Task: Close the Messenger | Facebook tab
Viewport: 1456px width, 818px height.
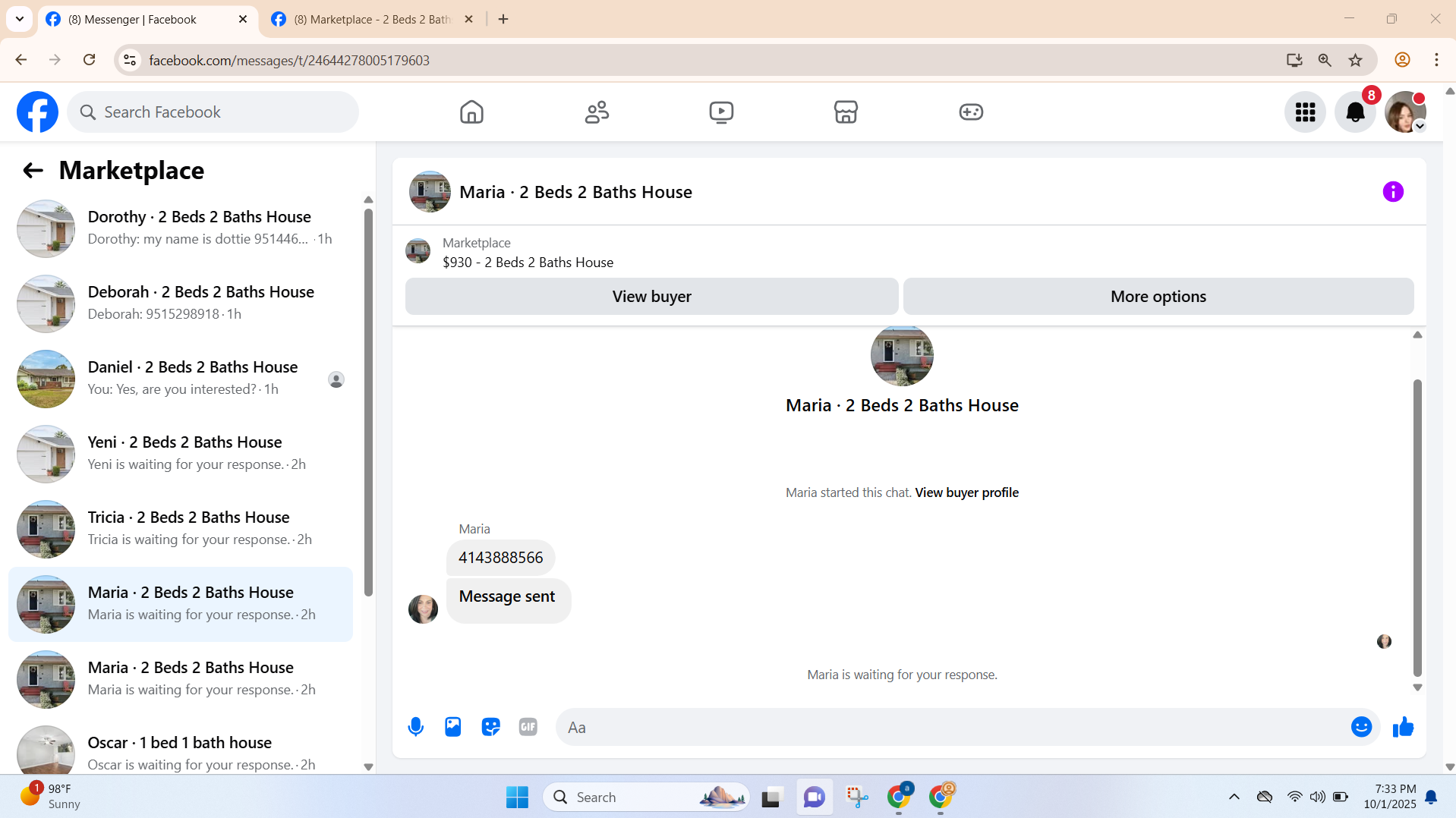Action: coord(243,20)
